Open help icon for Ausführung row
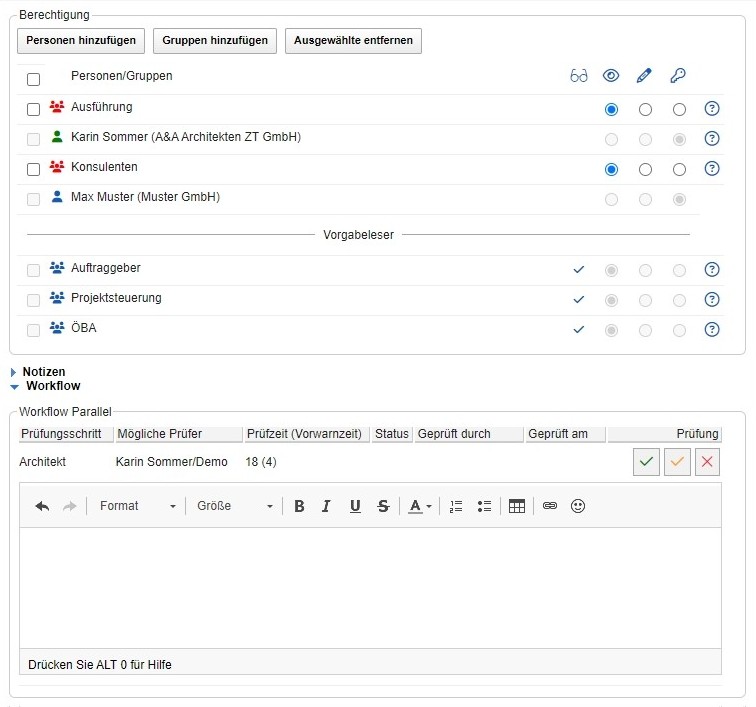This screenshot has width=756, height=707. click(x=712, y=109)
